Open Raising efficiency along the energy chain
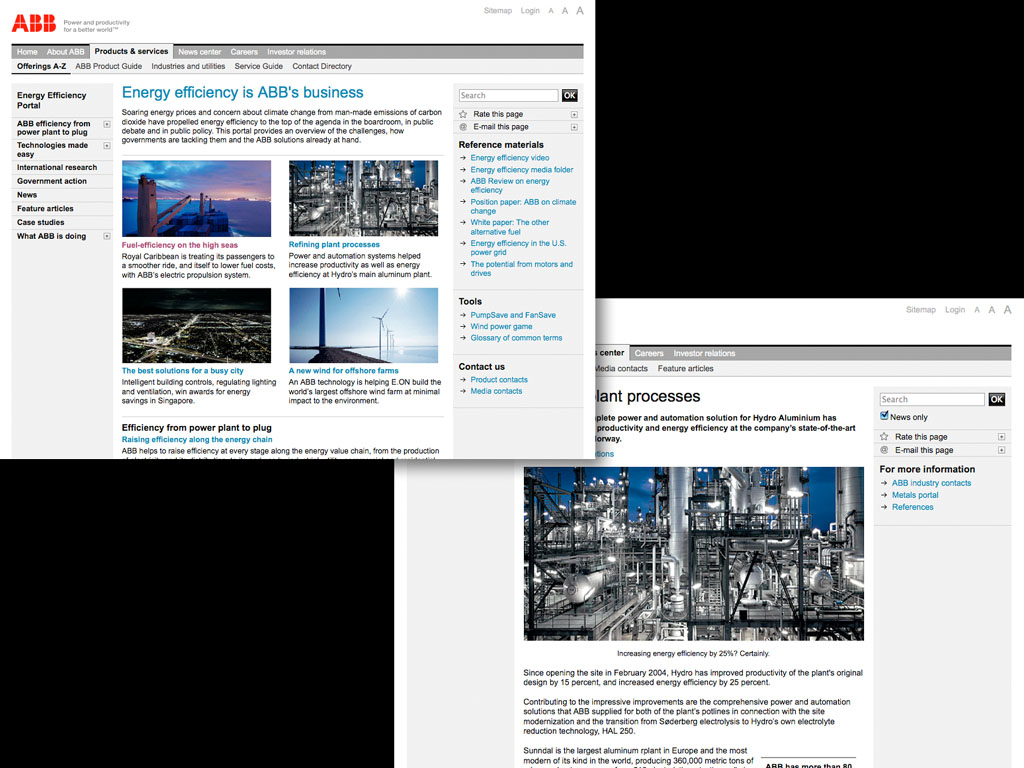 pyautogui.click(x=197, y=440)
